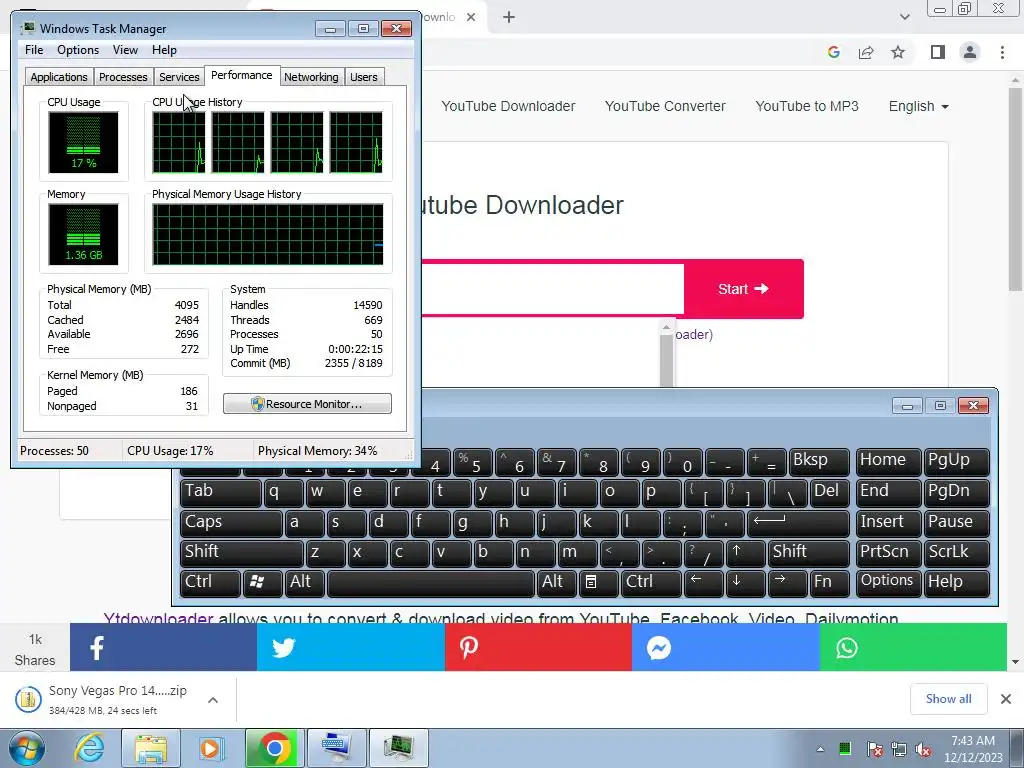Click the Fn key on the on-screen keyboard
1024x768 pixels.
(x=829, y=583)
